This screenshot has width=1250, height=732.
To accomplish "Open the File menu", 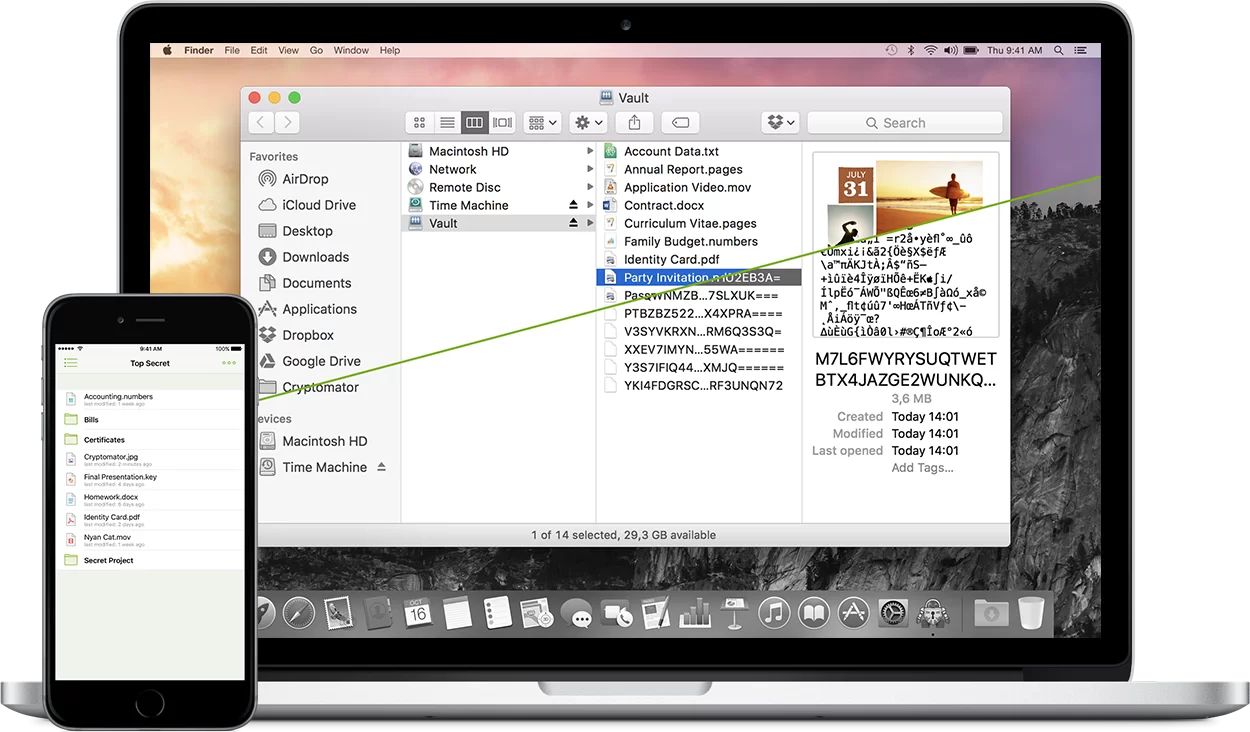I will pos(232,50).
